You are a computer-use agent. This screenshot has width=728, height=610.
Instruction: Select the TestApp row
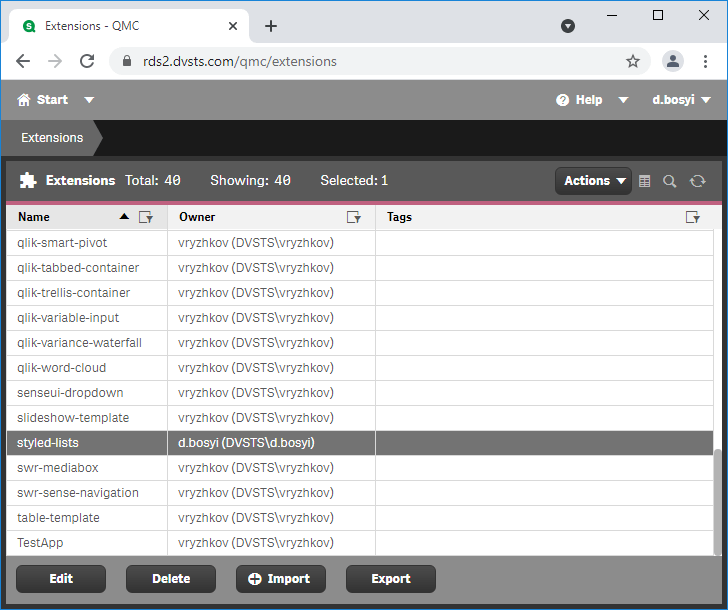(x=360, y=543)
